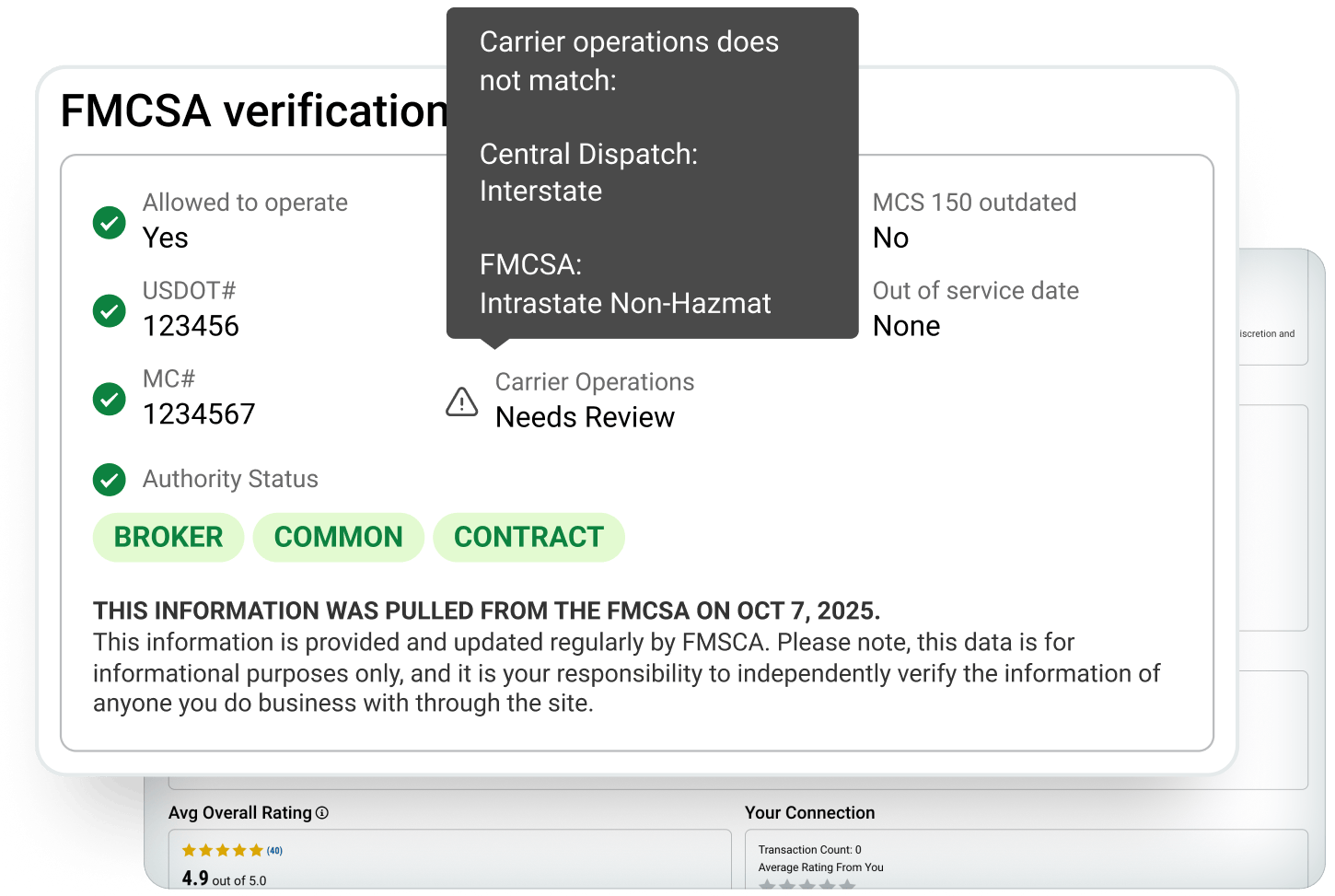Click the Authority Status green check icon
Viewport: 1335px width, 896px height.
(110, 479)
